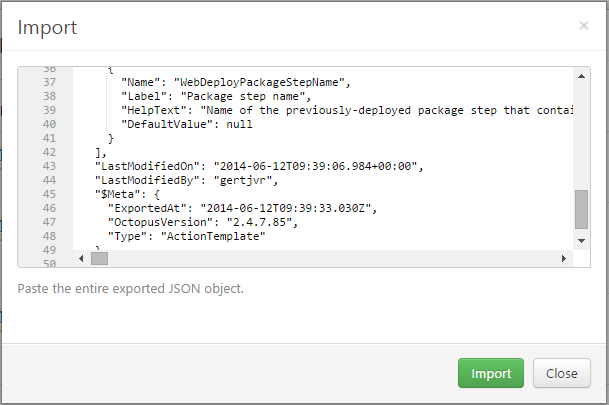
Task: Grab the vertical scrollbar thumb in the editor
Action: 581,210
